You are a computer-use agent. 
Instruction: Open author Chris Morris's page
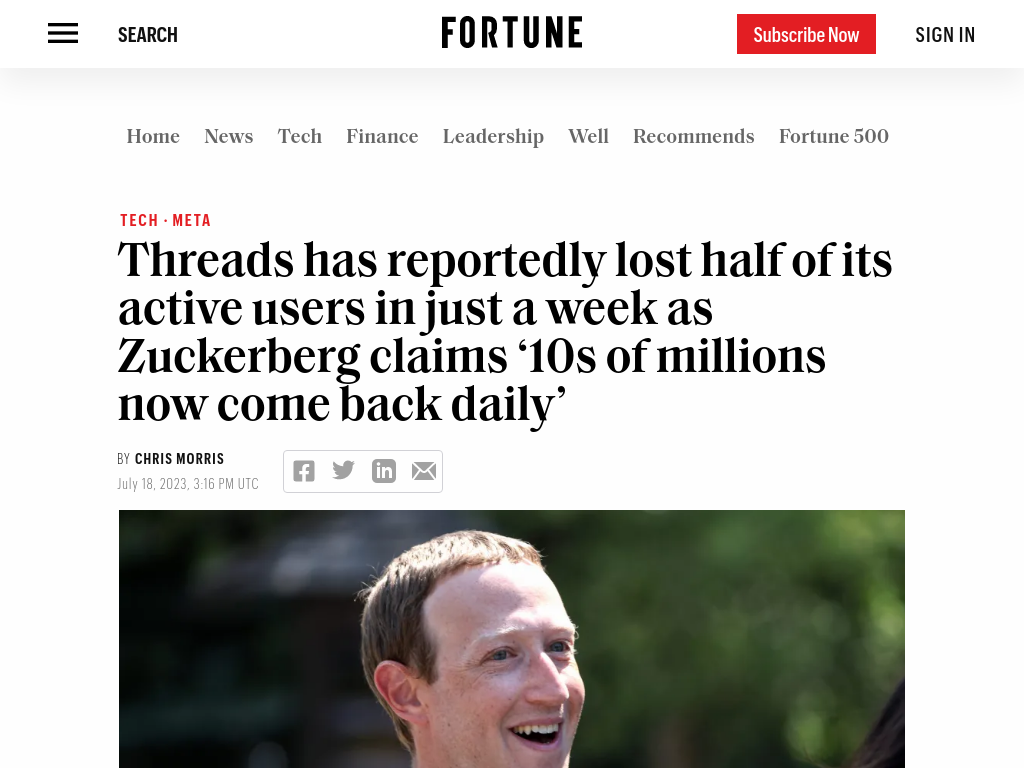point(180,459)
